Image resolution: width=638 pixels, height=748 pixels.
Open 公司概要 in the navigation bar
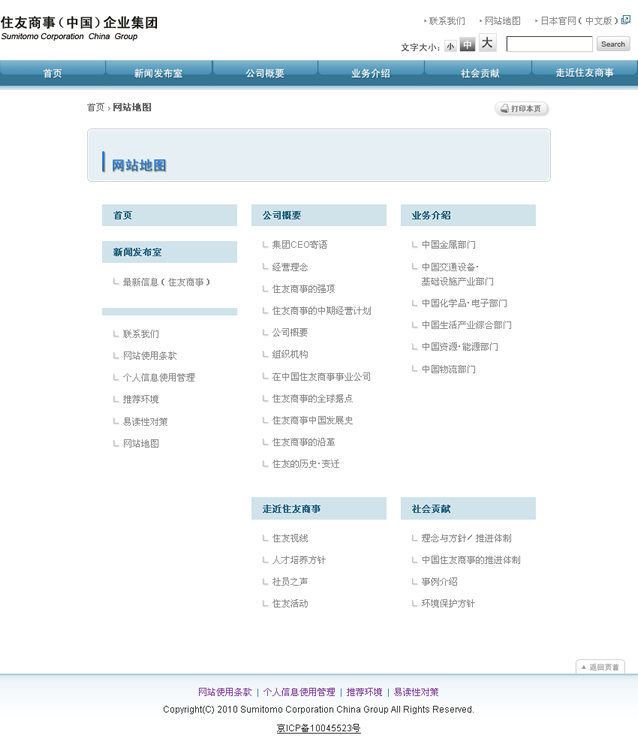(x=265, y=73)
